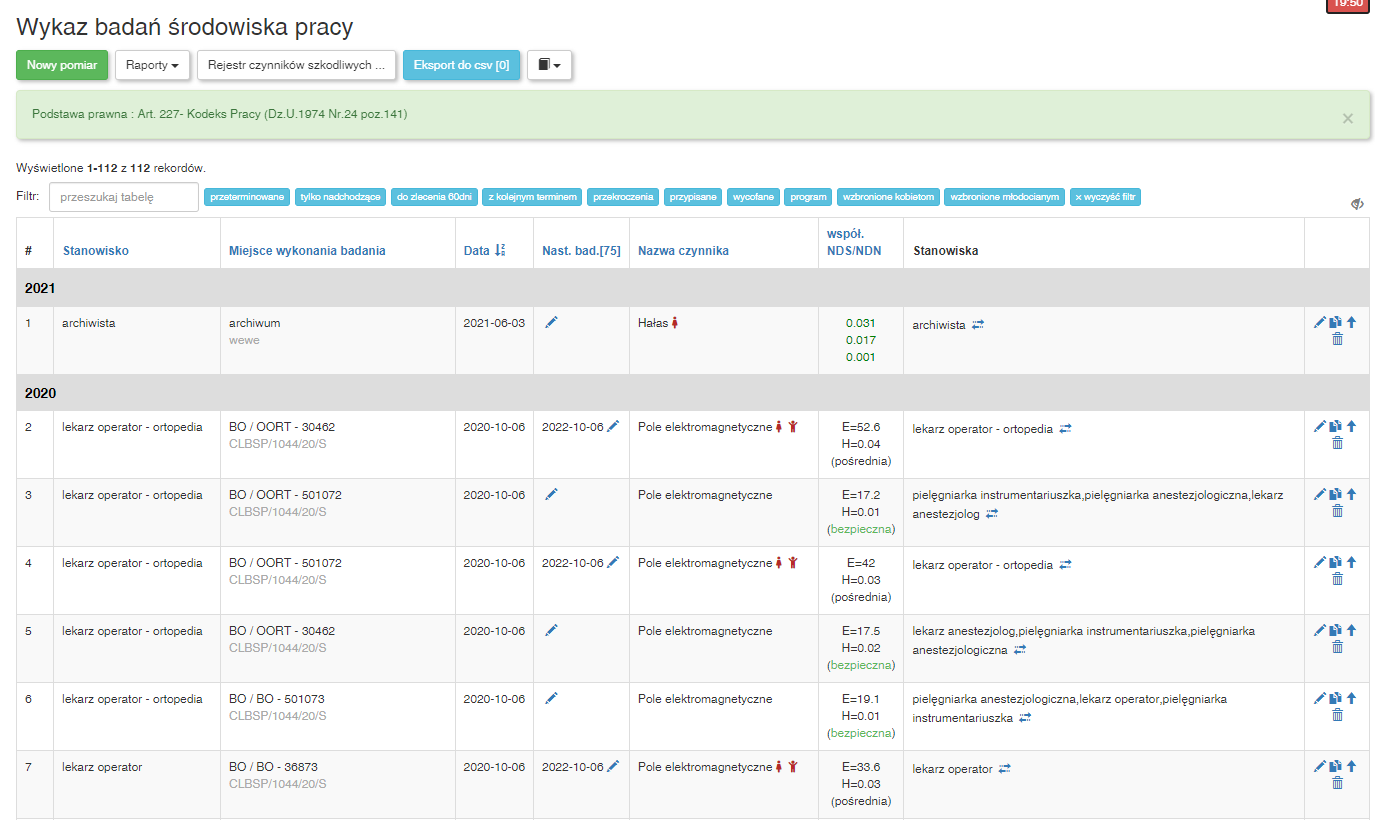Sort by Stanowisko column header
1375x820 pixels.
(96, 251)
